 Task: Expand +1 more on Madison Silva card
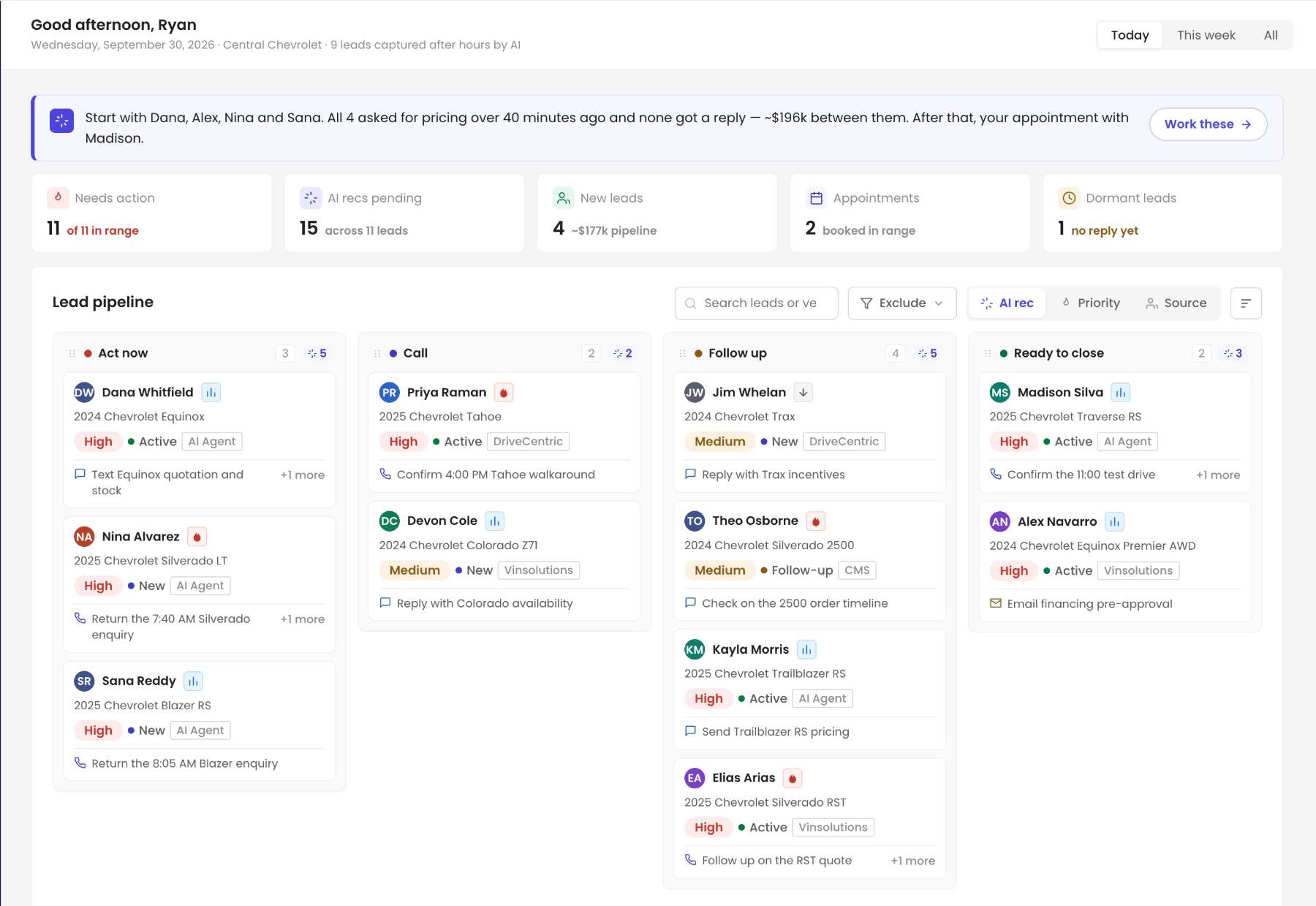1218,475
